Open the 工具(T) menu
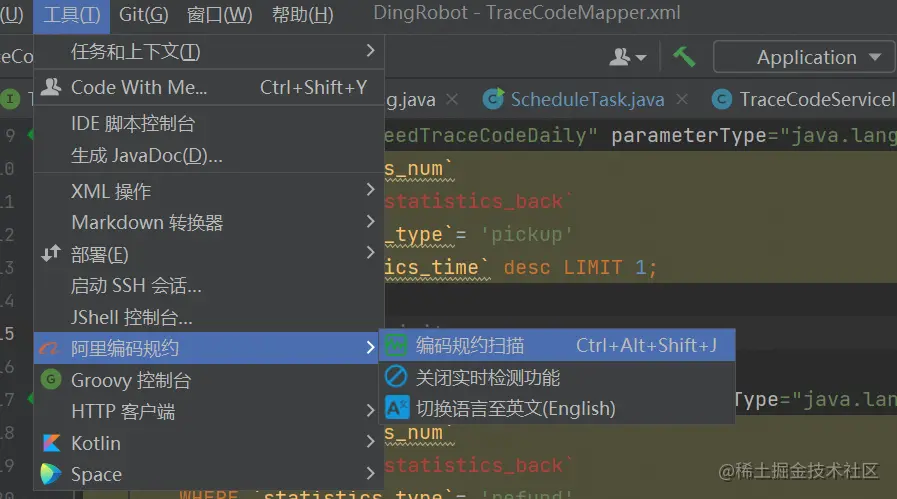The width and height of the screenshot is (897, 499). (72, 15)
